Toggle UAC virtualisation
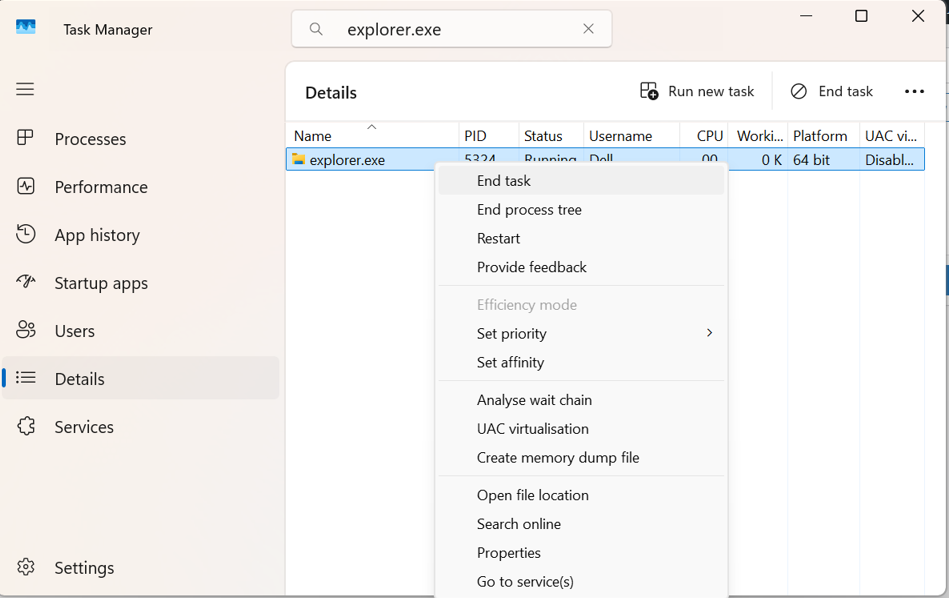Viewport: 949px width, 598px height. [x=581, y=429]
